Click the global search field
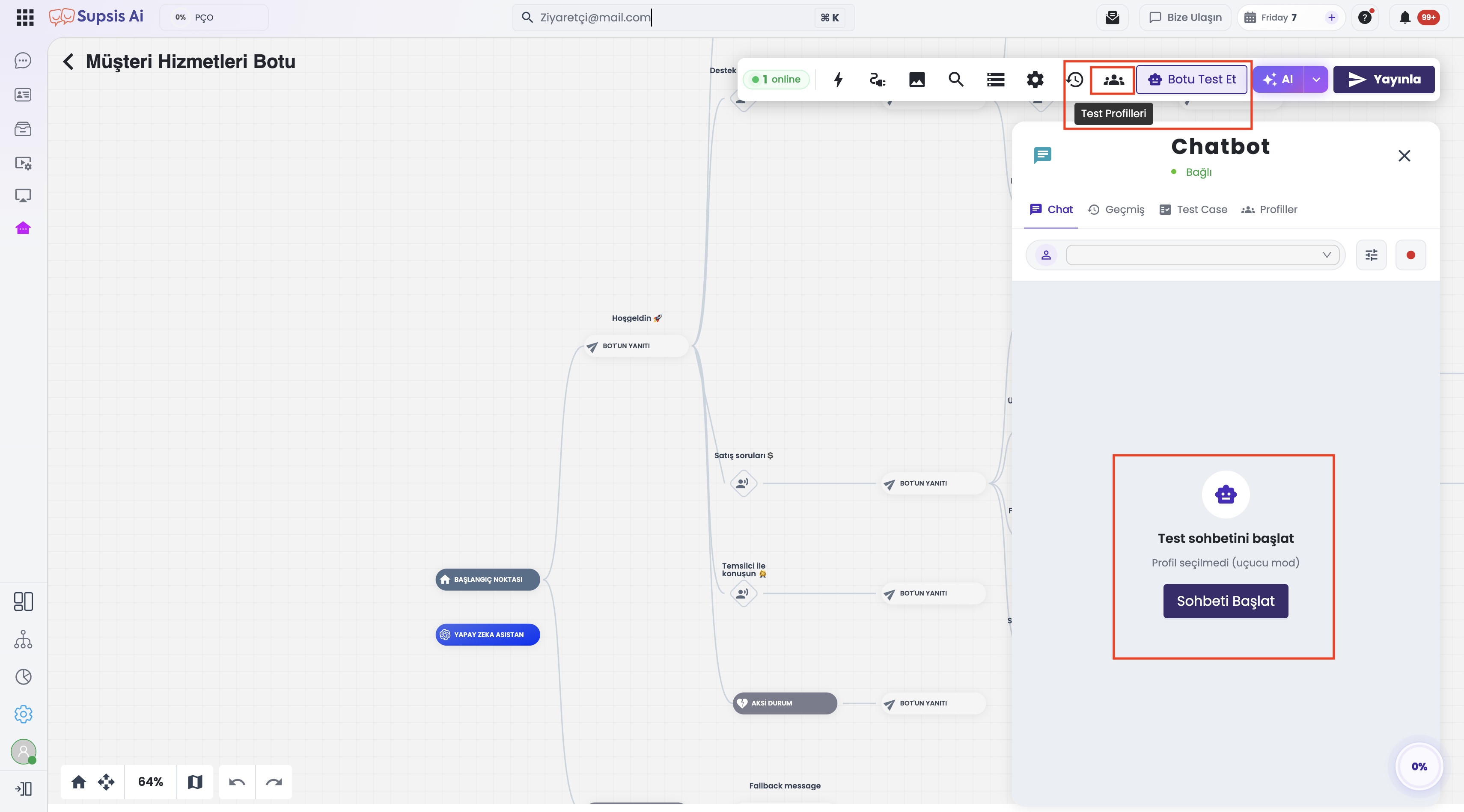The height and width of the screenshot is (812, 1464). click(x=682, y=18)
